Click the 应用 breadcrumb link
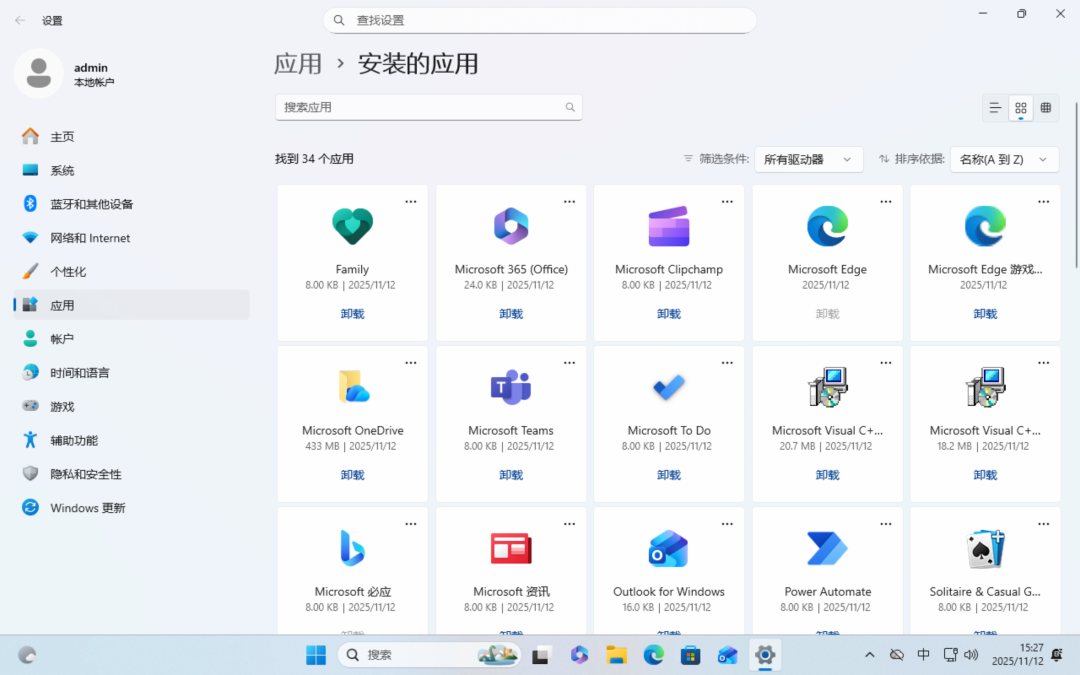 pos(298,64)
